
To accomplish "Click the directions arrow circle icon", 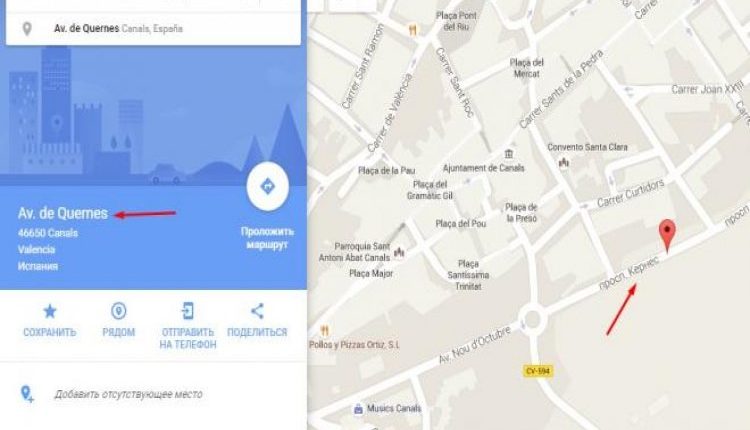I will tap(267, 186).
